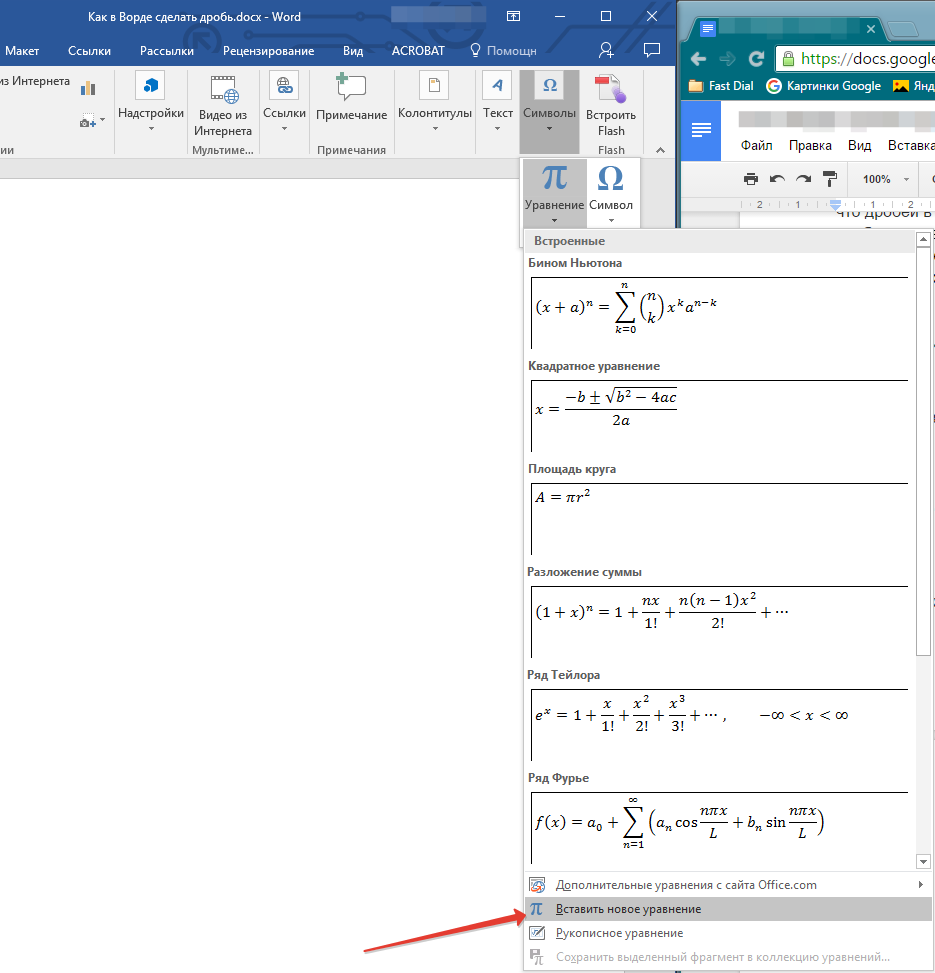Click undo arrow in Google Docs toolbar
Viewport: 935px width, 973px height.
pyautogui.click(x=777, y=179)
